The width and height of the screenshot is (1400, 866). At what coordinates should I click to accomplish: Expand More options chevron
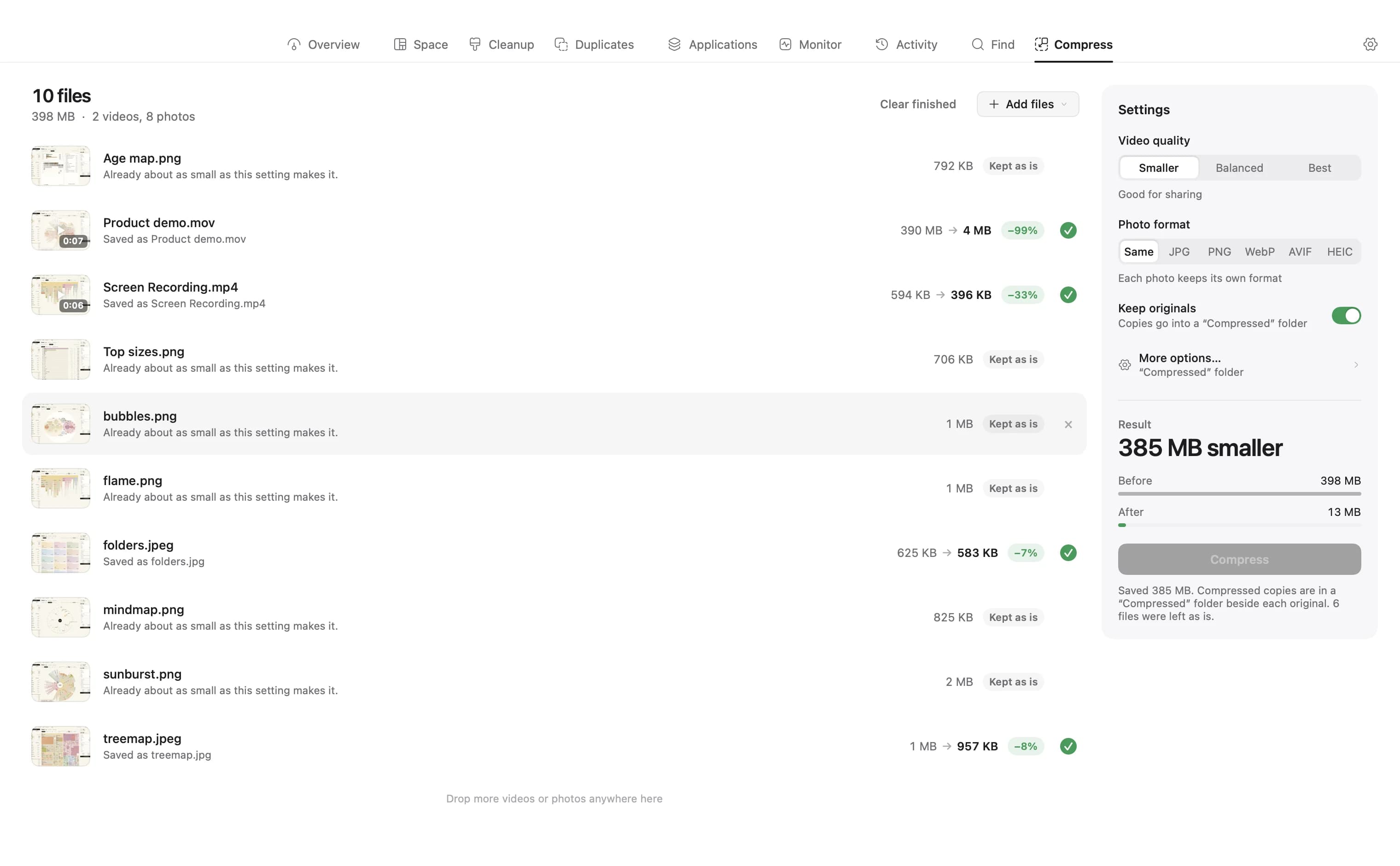pyautogui.click(x=1355, y=365)
